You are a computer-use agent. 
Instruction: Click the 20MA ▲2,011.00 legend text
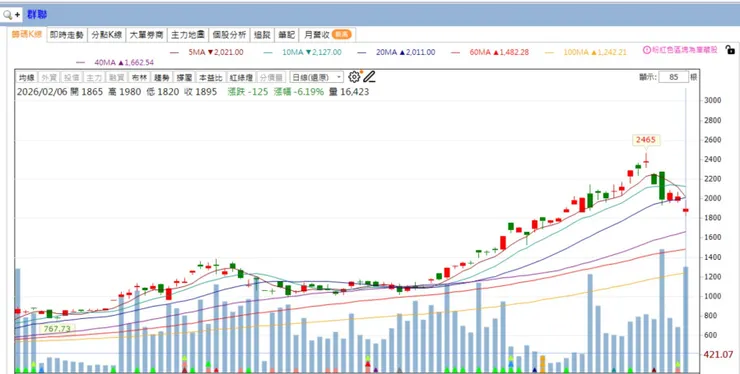tap(405, 52)
